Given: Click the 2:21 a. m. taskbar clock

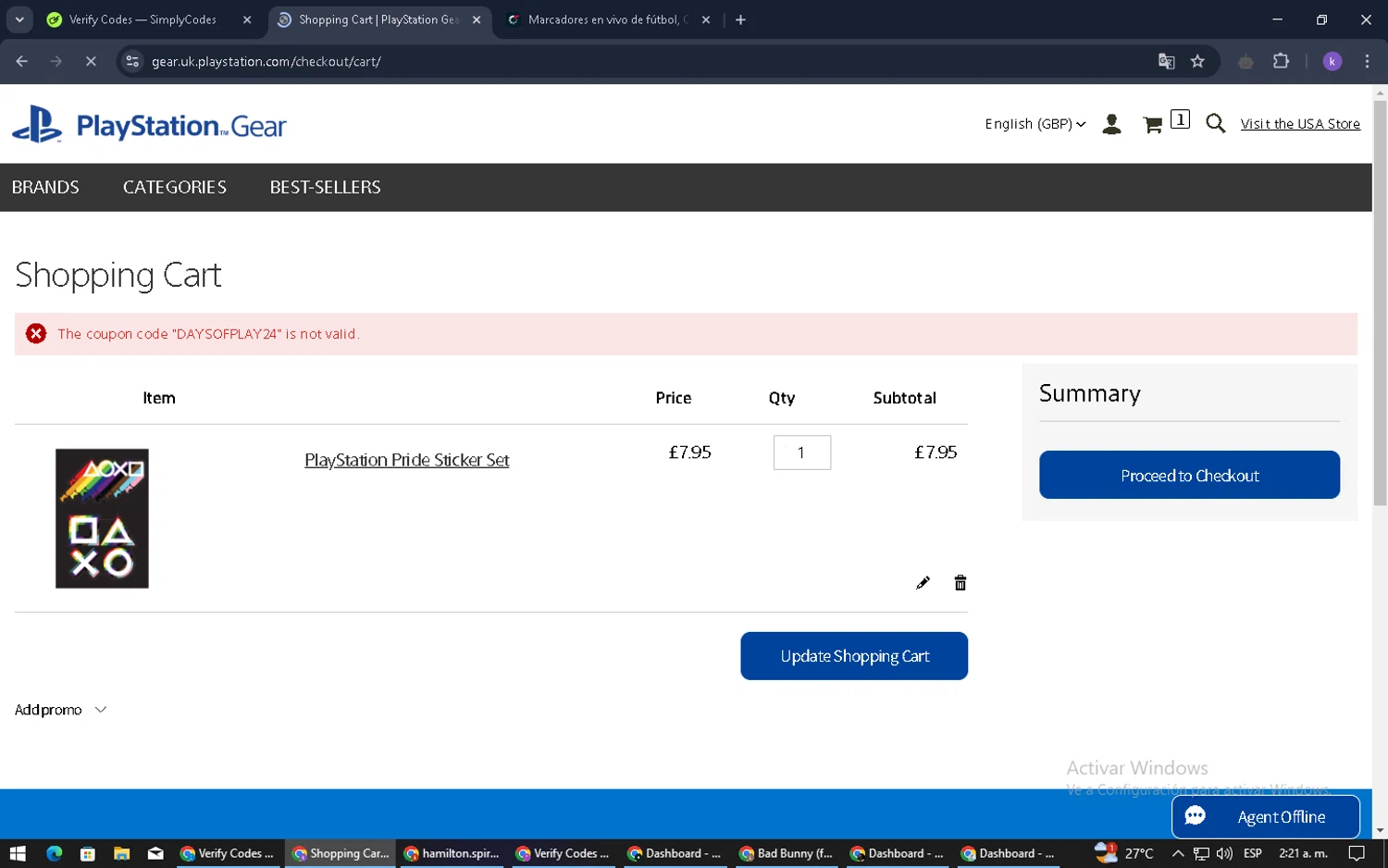Looking at the screenshot, I should 1303,853.
